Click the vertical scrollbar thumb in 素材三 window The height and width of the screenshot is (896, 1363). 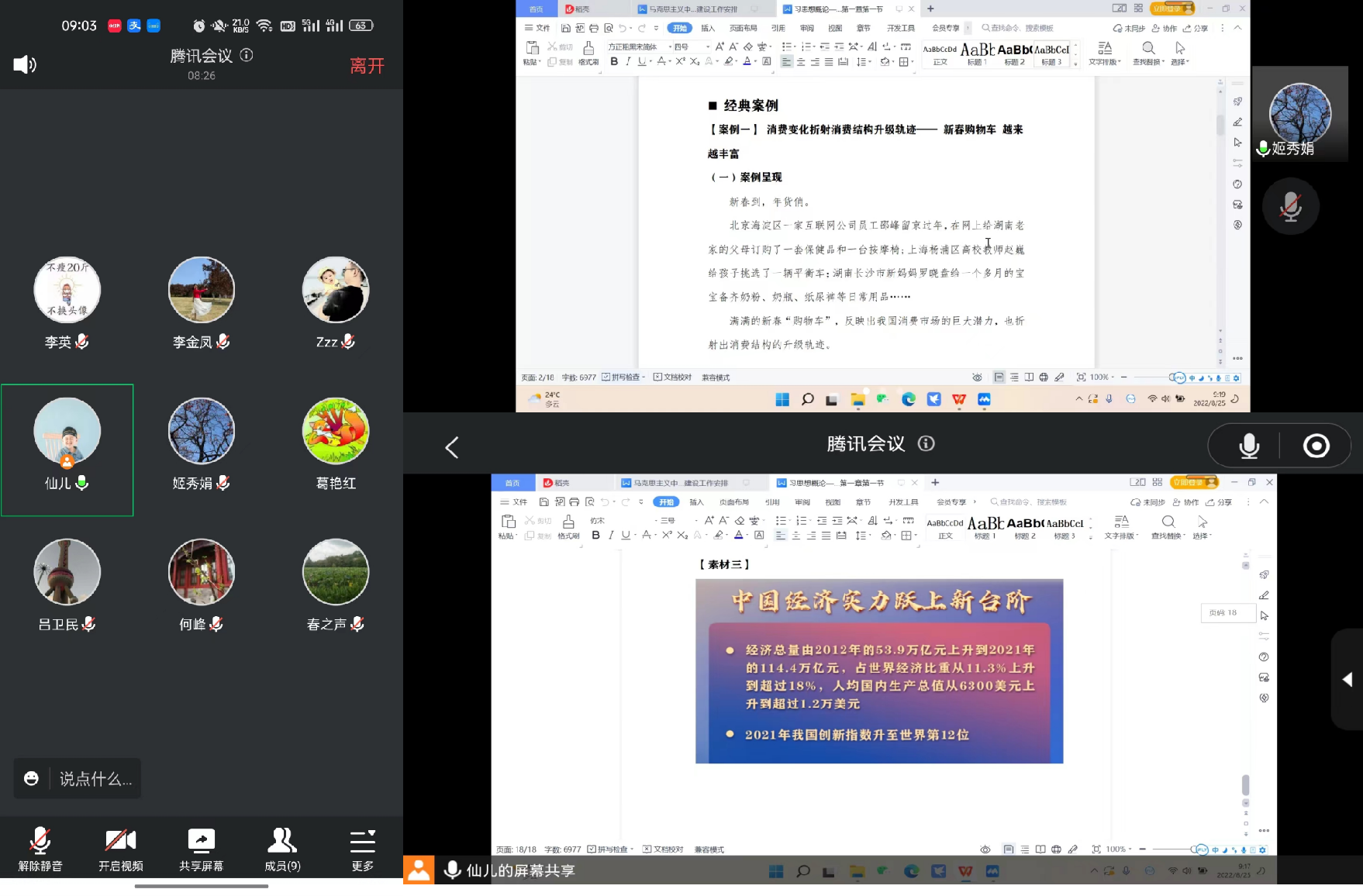tap(1245, 784)
